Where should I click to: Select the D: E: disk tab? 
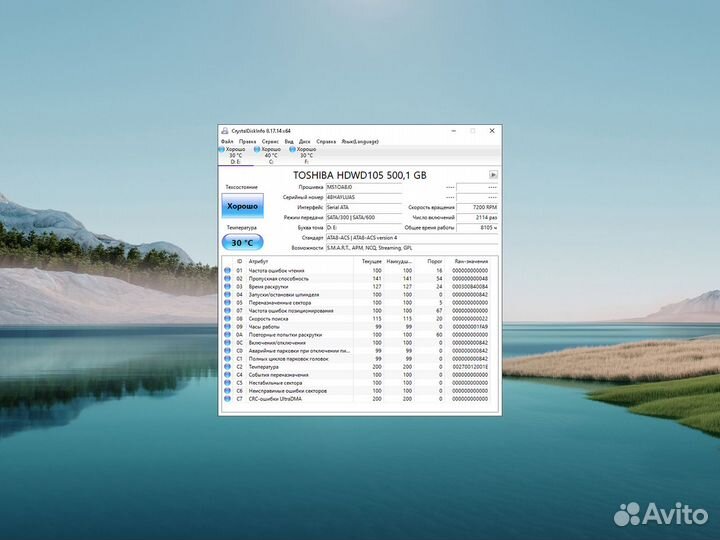click(235, 156)
